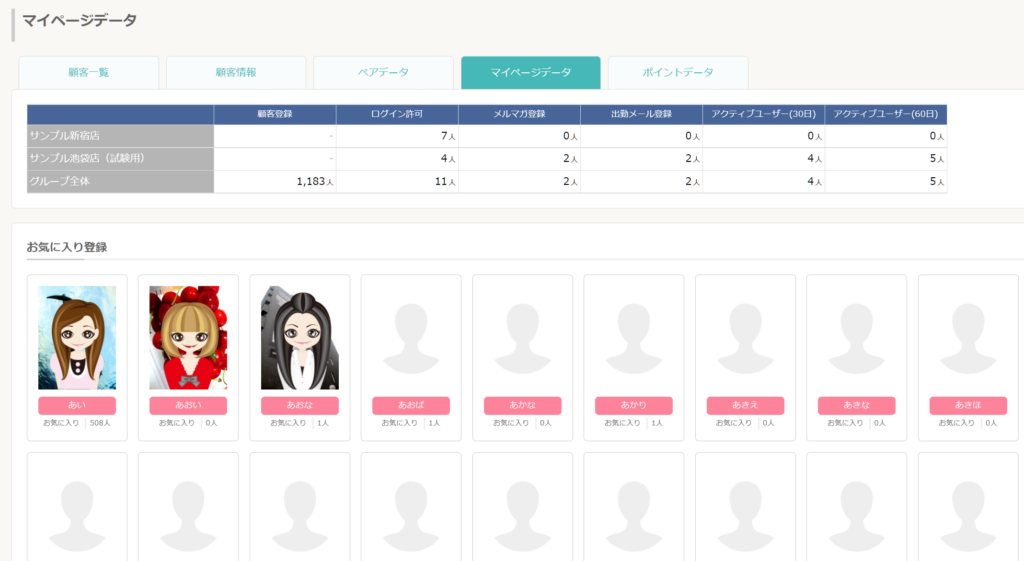The height and width of the screenshot is (561, 1024).
Task: Click the あかり placeholder silhouette
Action: point(633,338)
